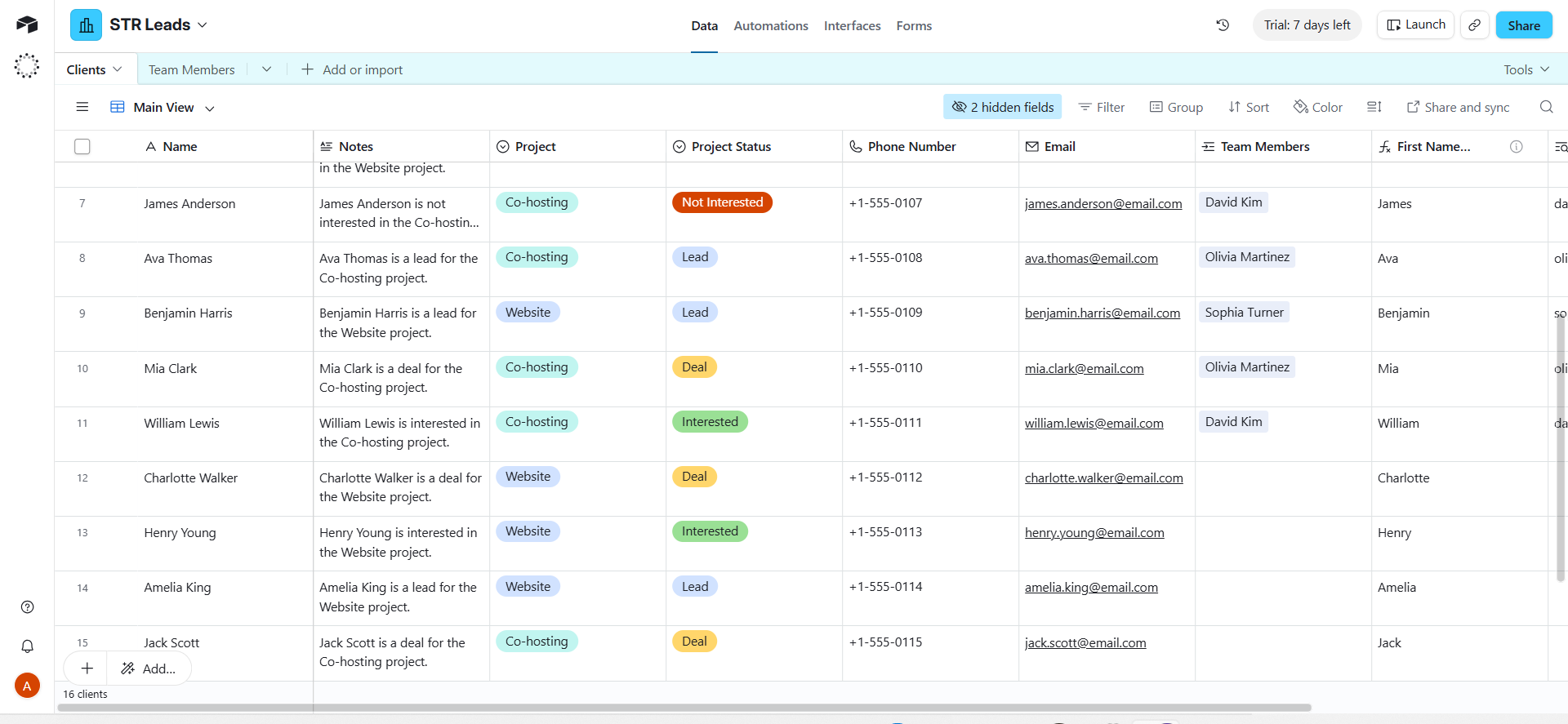Toggle the select-all records checkbox
Image resolution: width=1568 pixels, height=724 pixels.
[x=82, y=147]
